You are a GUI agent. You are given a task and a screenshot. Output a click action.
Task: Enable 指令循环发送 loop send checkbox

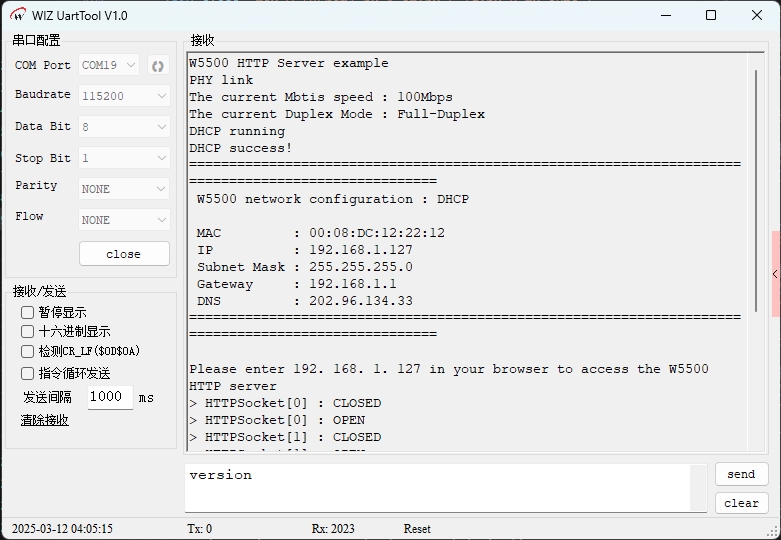point(28,373)
